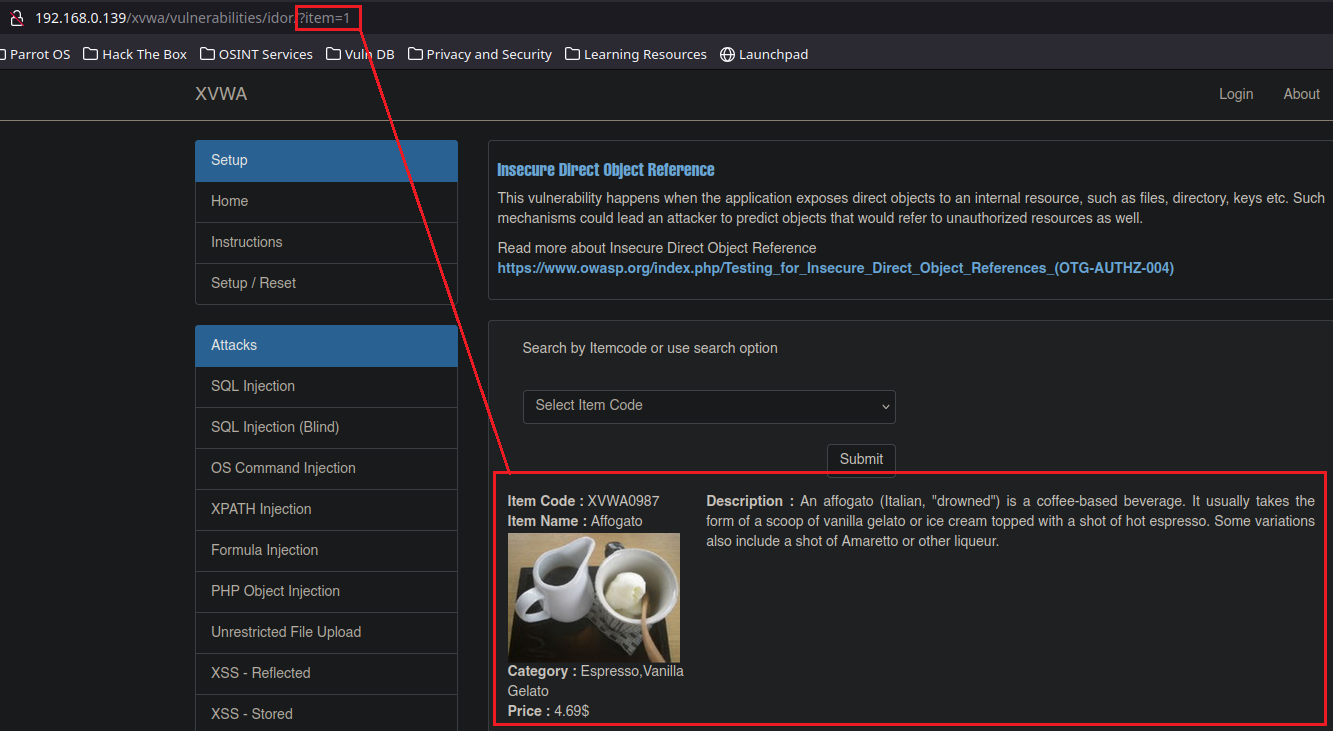
Task: Click the Launchpad globe bookmark
Action: pos(764,54)
